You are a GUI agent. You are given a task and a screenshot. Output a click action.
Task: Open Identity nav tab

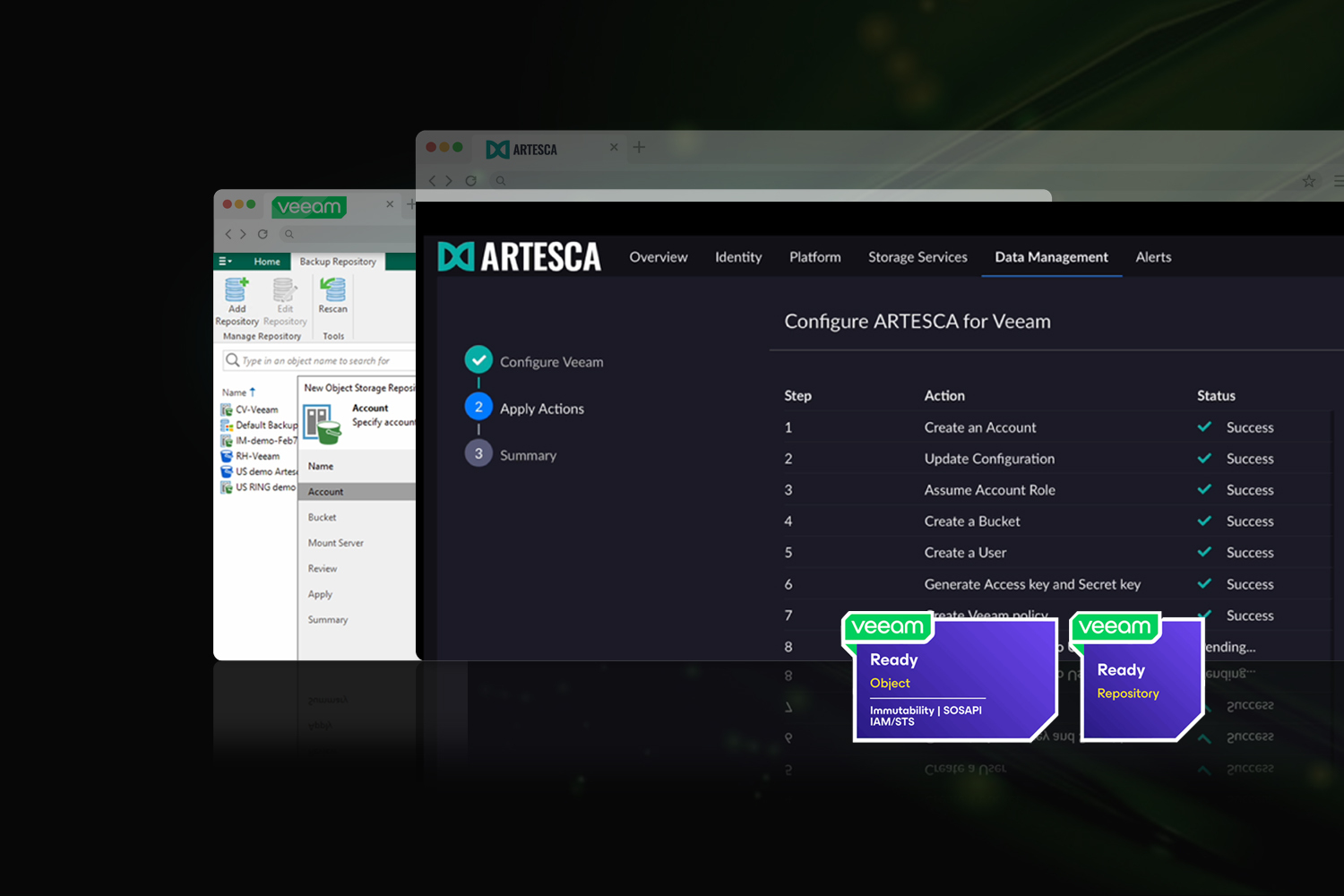(738, 257)
